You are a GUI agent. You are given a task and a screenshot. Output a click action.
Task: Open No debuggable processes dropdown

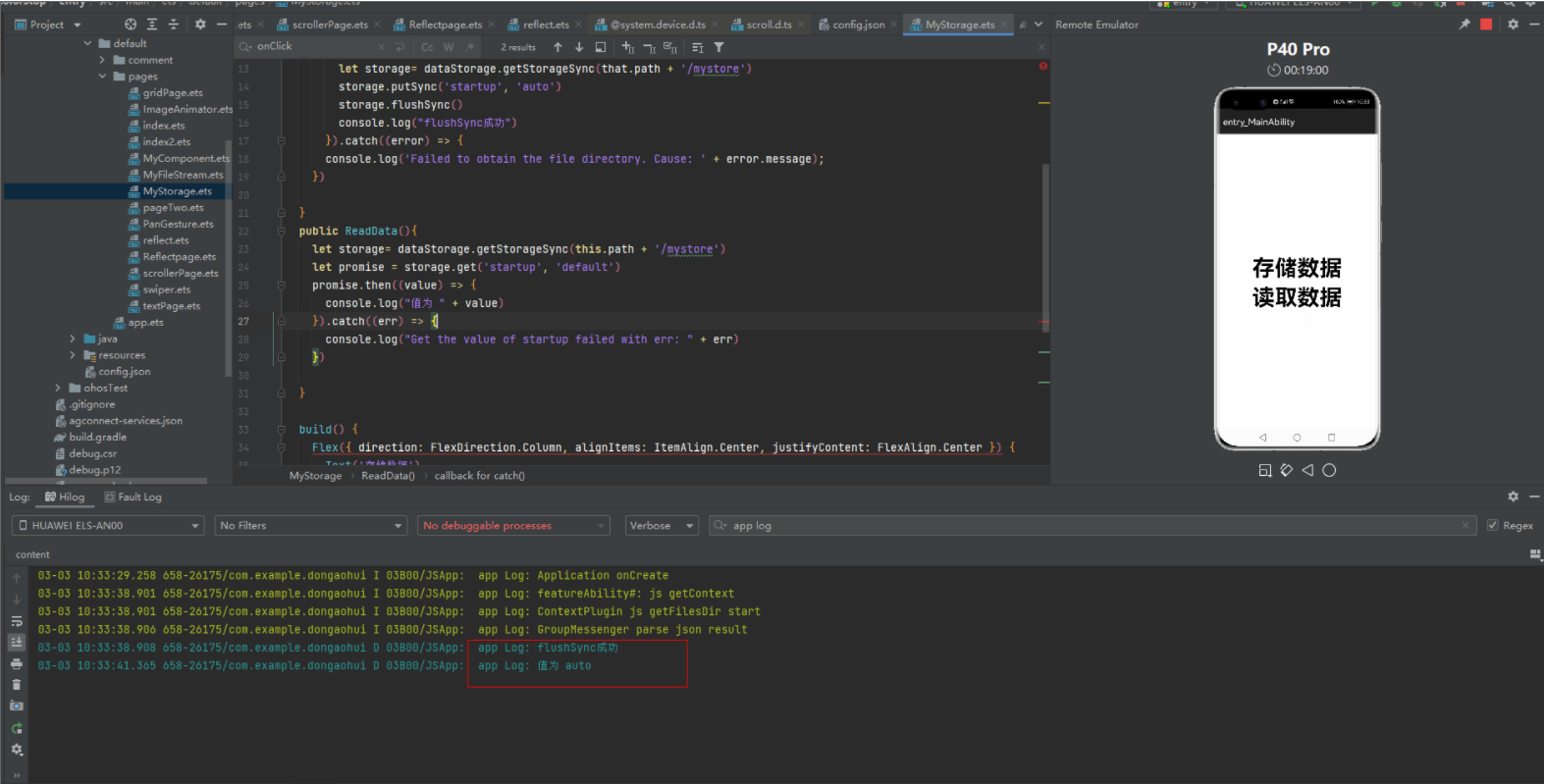[513, 526]
